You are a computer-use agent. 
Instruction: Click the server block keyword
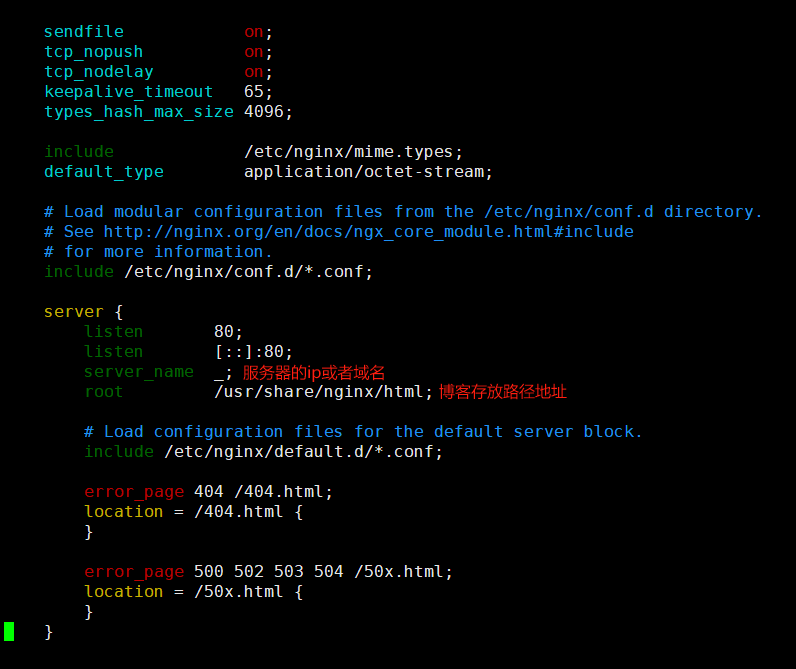73,311
